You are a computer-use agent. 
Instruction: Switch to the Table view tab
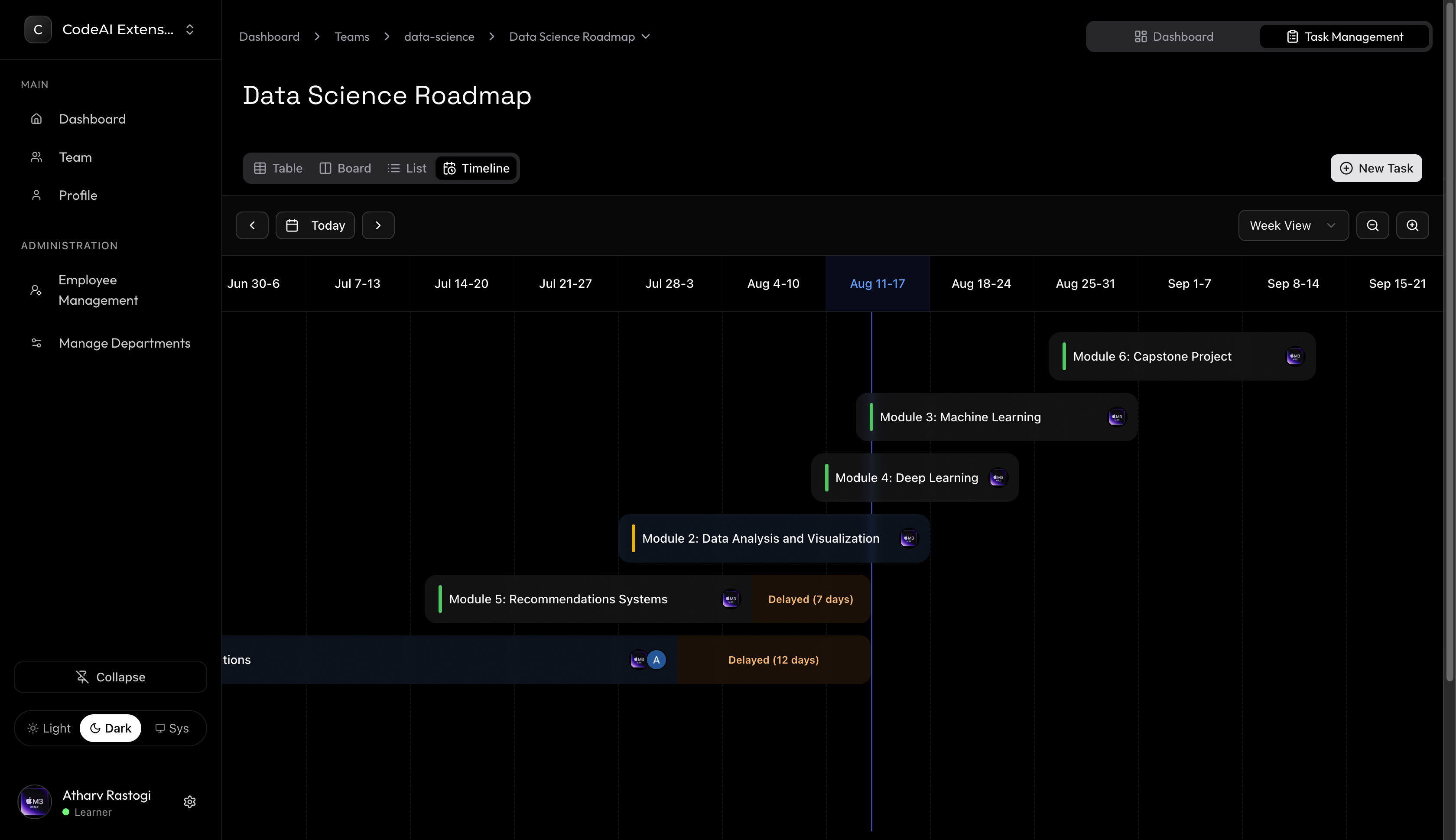pyautogui.click(x=278, y=168)
